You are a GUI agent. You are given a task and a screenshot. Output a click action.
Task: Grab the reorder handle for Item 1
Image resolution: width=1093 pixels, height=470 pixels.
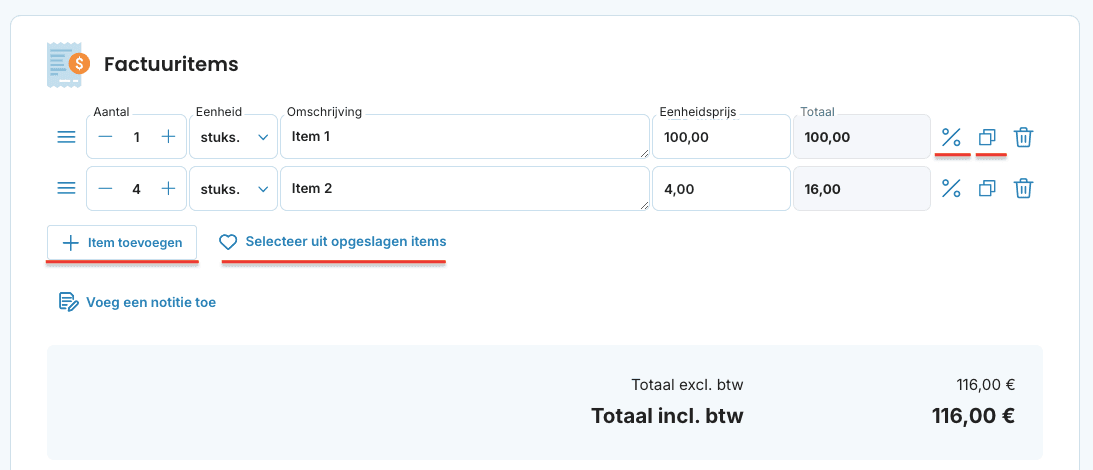pyautogui.click(x=66, y=137)
